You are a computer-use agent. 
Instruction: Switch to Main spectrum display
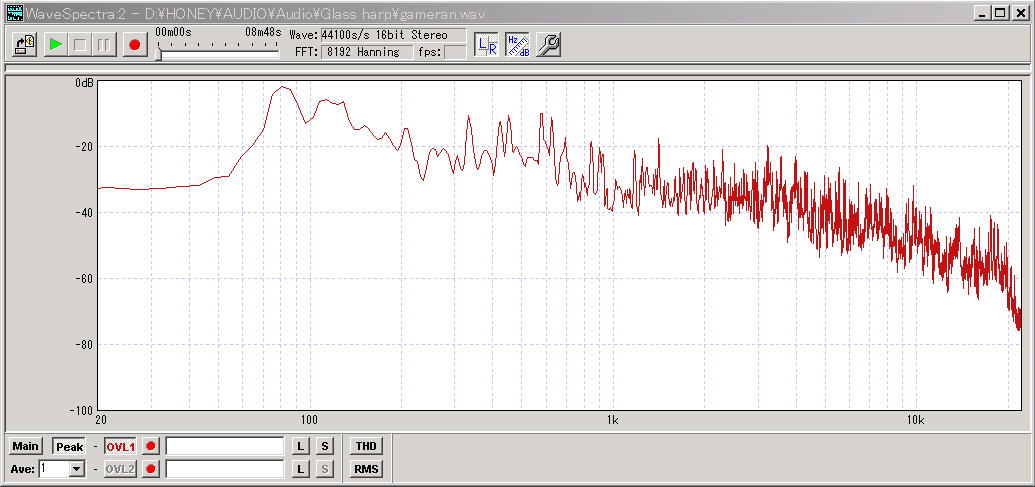26,446
